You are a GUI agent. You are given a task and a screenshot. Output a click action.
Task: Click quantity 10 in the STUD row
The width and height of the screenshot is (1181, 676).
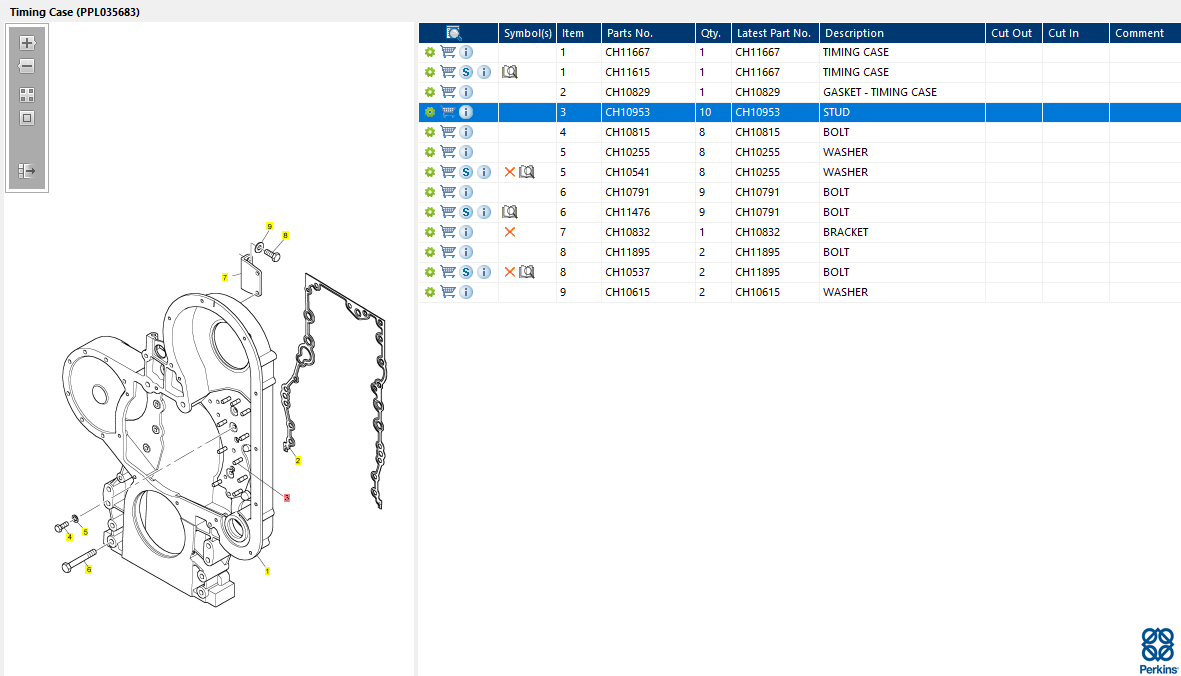tap(705, 112)
